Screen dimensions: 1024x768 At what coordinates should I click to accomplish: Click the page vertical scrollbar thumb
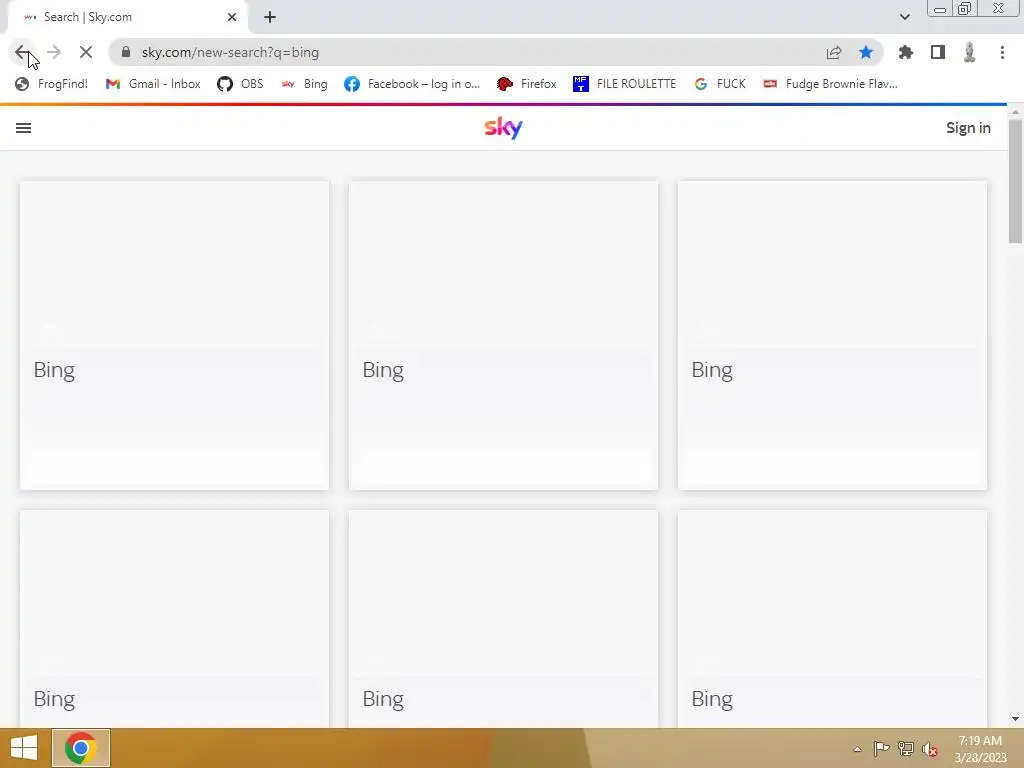click(1015, 182)
